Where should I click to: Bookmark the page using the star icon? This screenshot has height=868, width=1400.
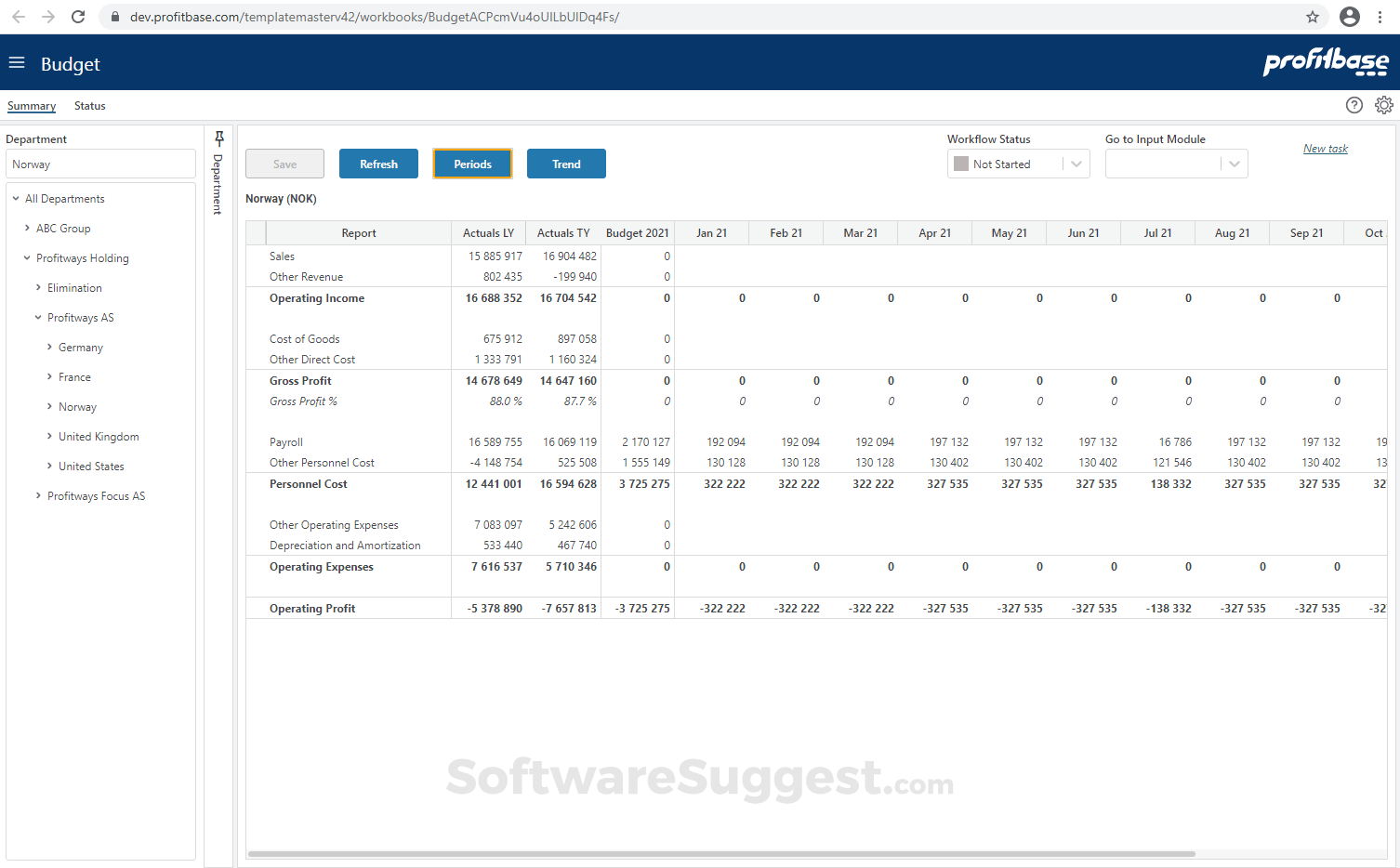click(1313, 17)
